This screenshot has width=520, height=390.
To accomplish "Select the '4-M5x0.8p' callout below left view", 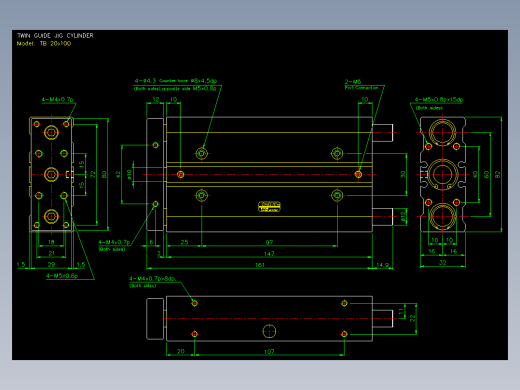I will pyautogui.click(x=62, y=276).
